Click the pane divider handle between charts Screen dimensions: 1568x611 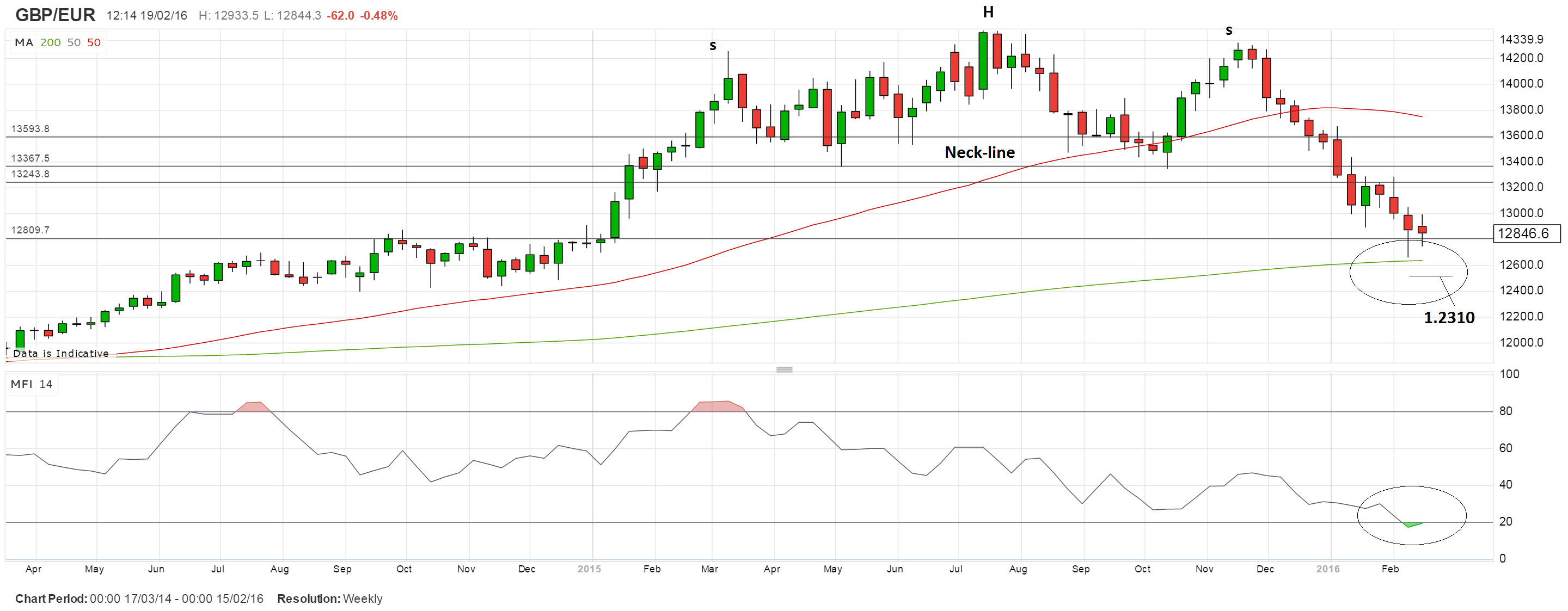tap(784, 369)
